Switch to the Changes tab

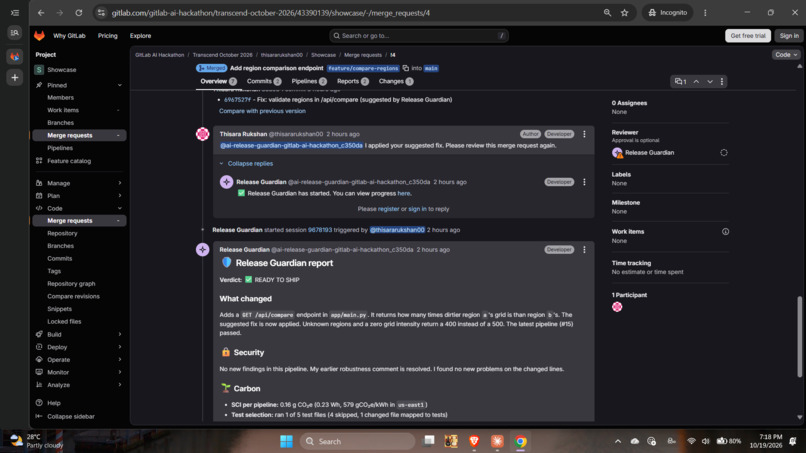[396, 81]
